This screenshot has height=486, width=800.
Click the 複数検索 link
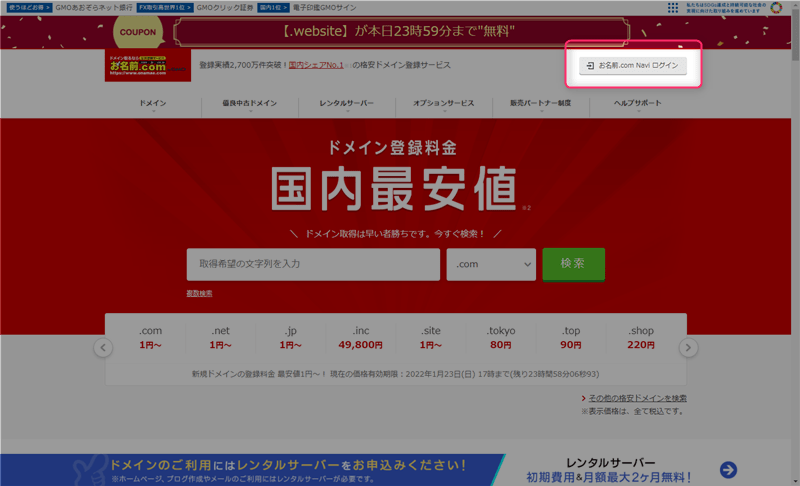[x=199, y=293]
